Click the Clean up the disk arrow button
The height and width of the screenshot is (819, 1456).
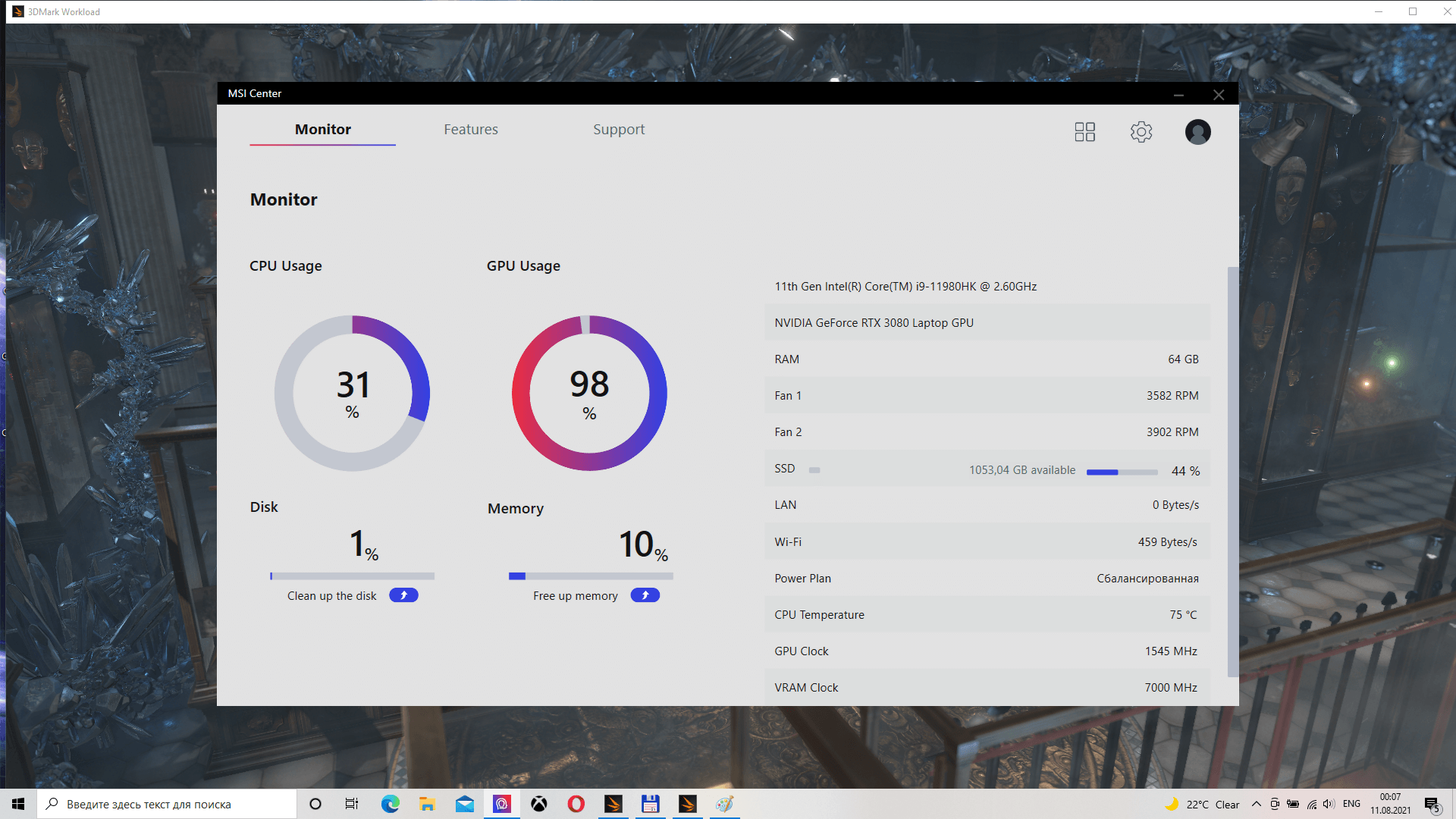[403, 595]
